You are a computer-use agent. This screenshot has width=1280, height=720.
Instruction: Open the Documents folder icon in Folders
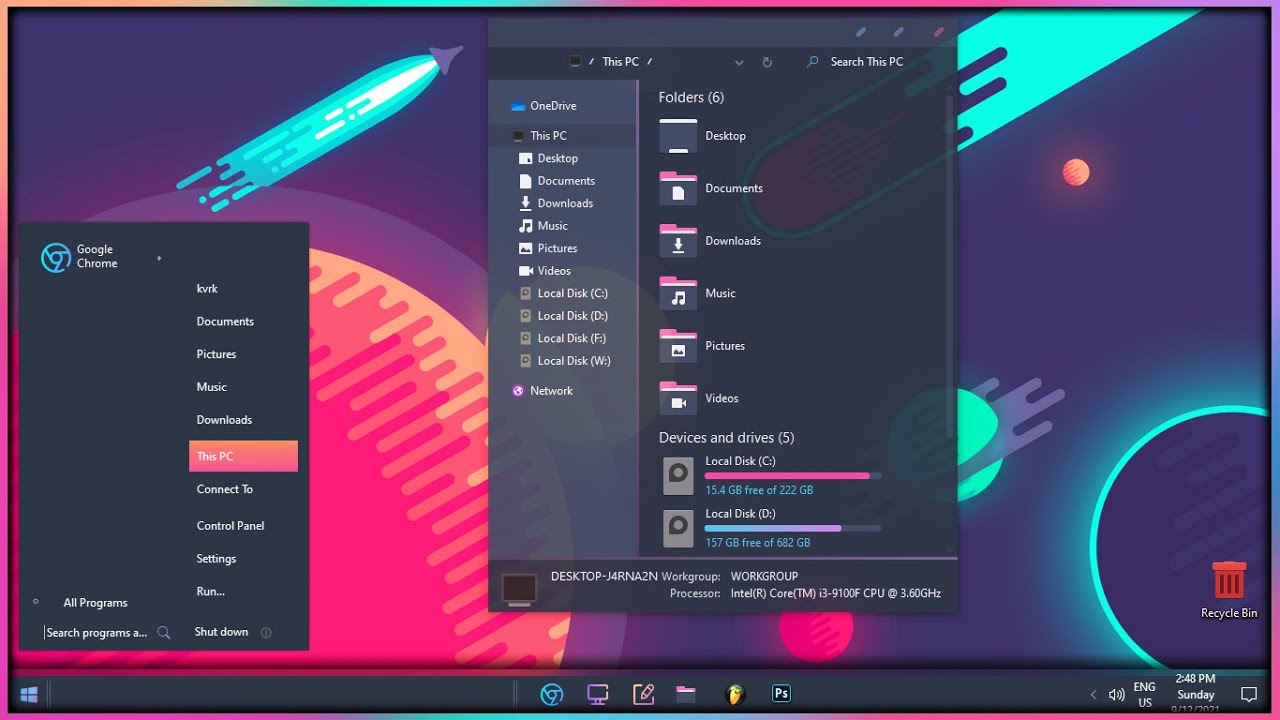(x=678, y=188)
